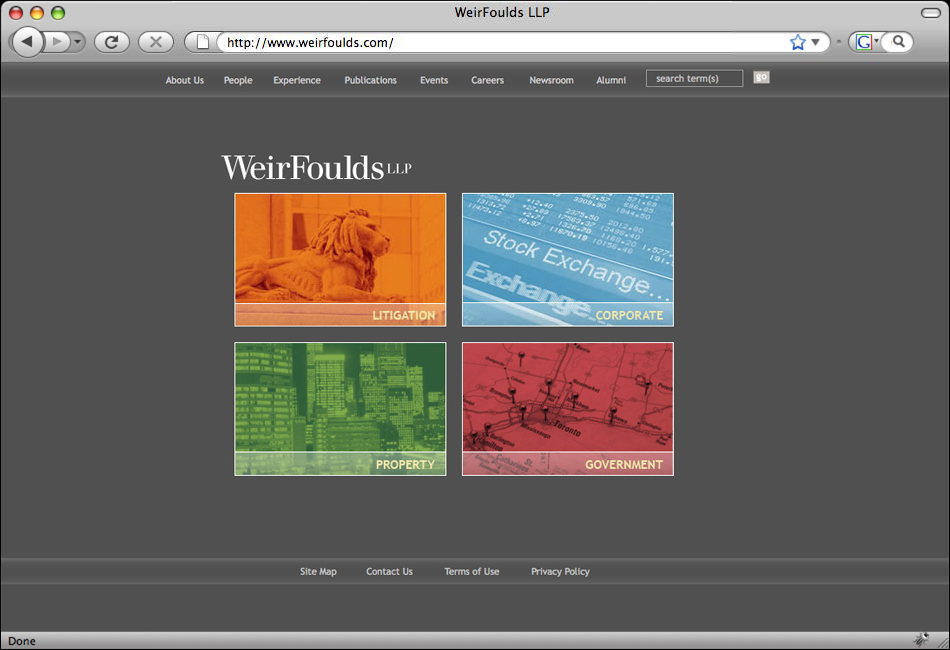Click the WeirFoulds LLP logo

point(316,167)
